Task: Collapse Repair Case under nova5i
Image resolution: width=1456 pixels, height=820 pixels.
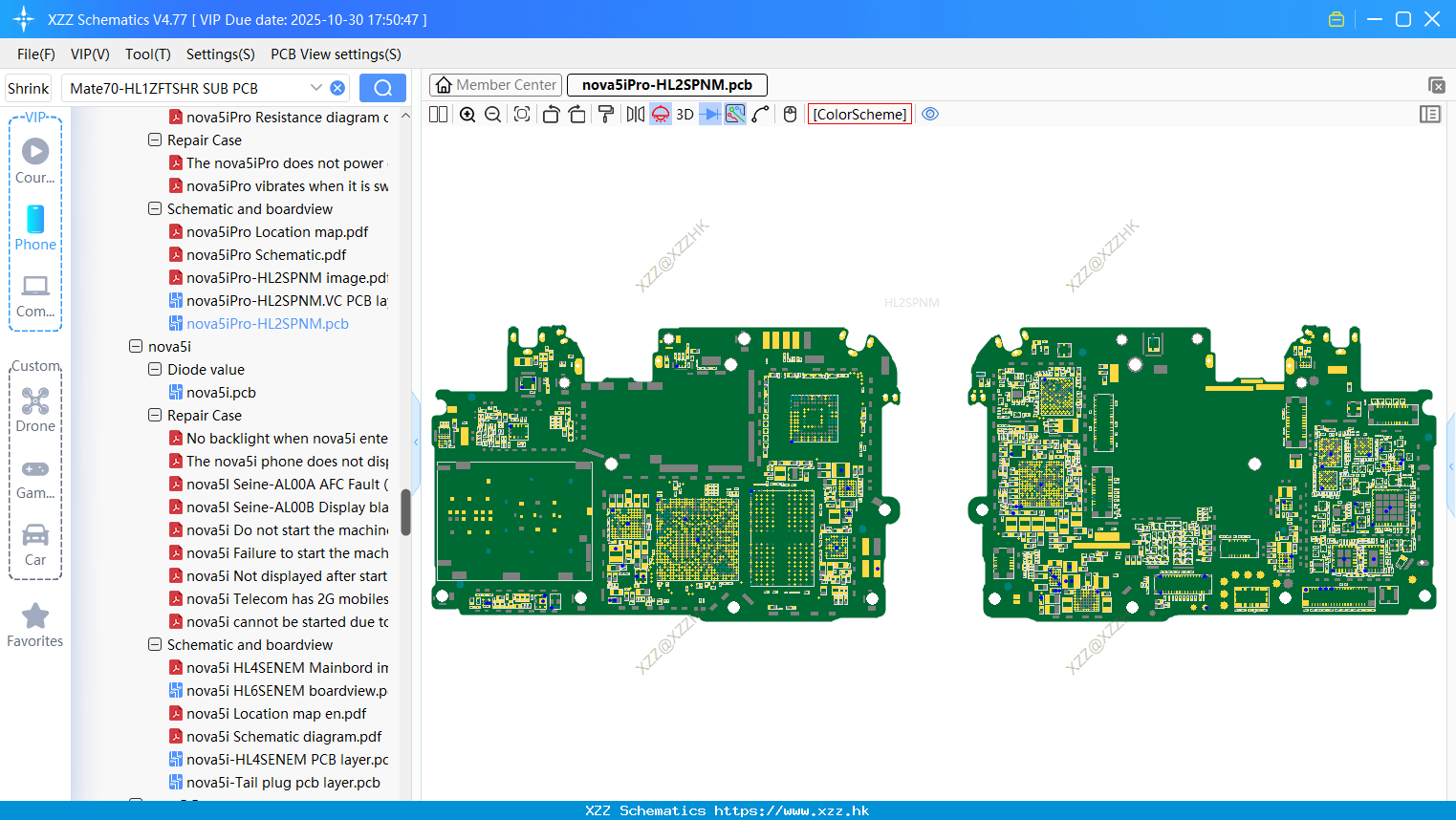Action: [x=155, y=415]
